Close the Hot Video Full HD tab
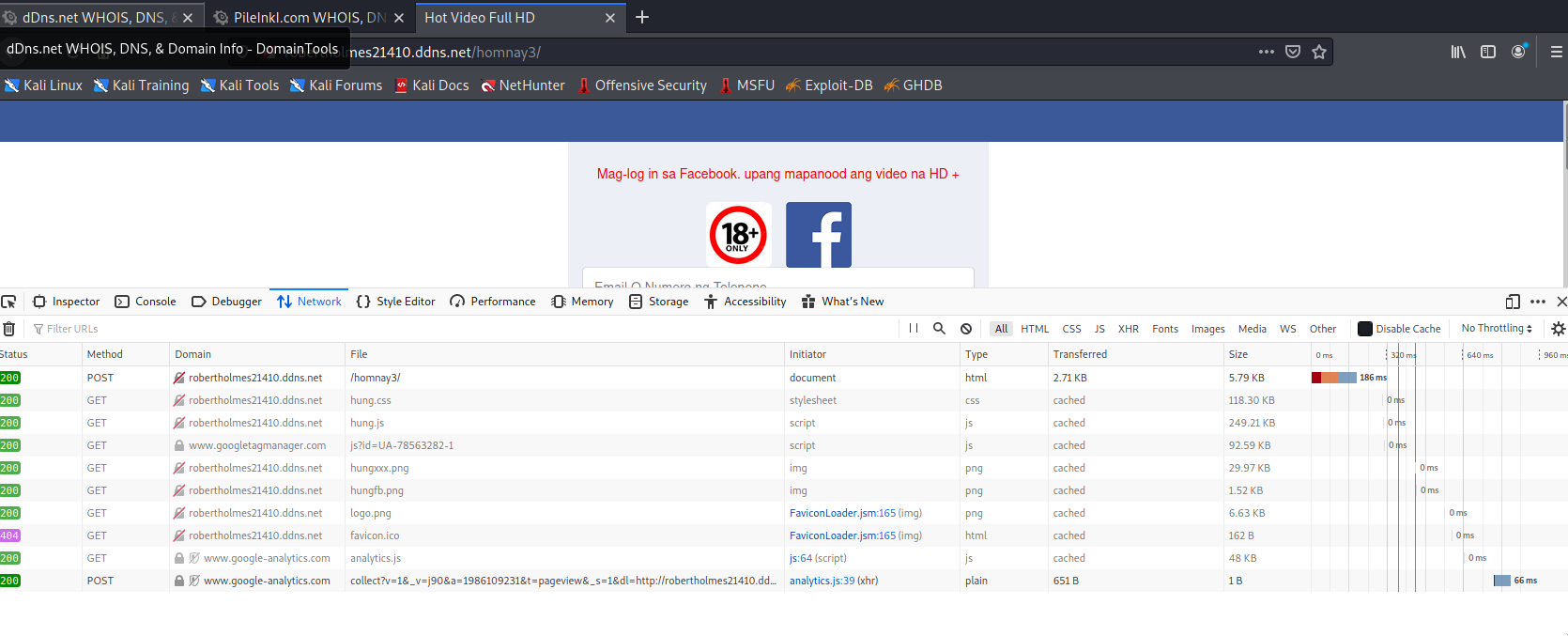The height and width of the screenshot is (636, 1568). coord(610,18)
